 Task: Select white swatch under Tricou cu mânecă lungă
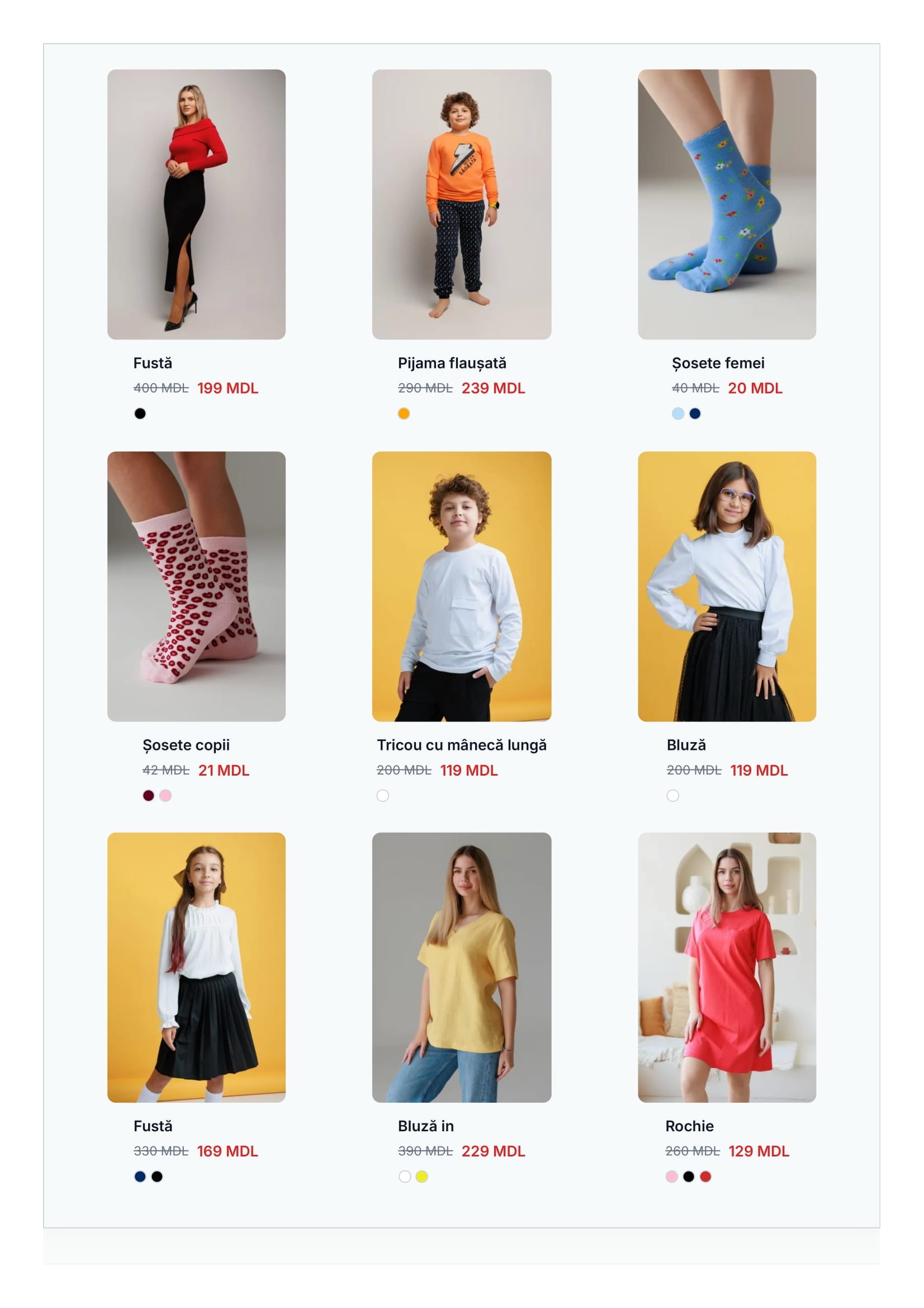click(x=382, y=795)
